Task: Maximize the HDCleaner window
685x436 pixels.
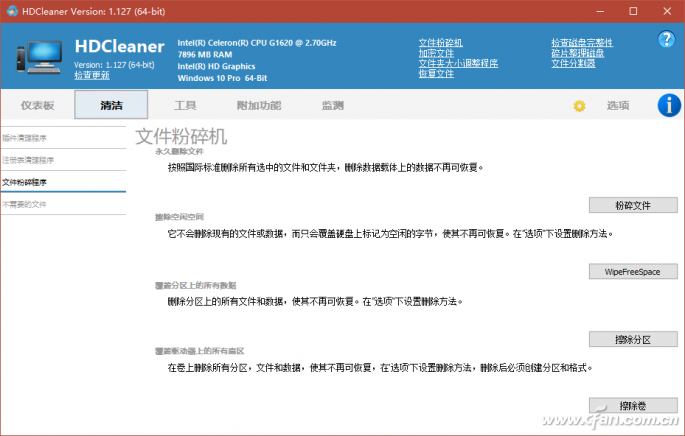Action: [x=633, y=11]
